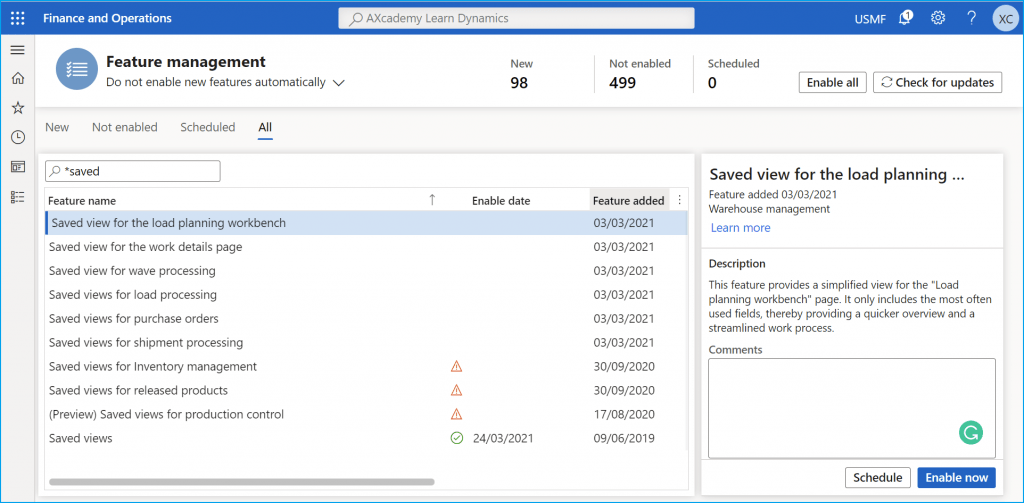Sort by Enable date column header

(501, 201)
